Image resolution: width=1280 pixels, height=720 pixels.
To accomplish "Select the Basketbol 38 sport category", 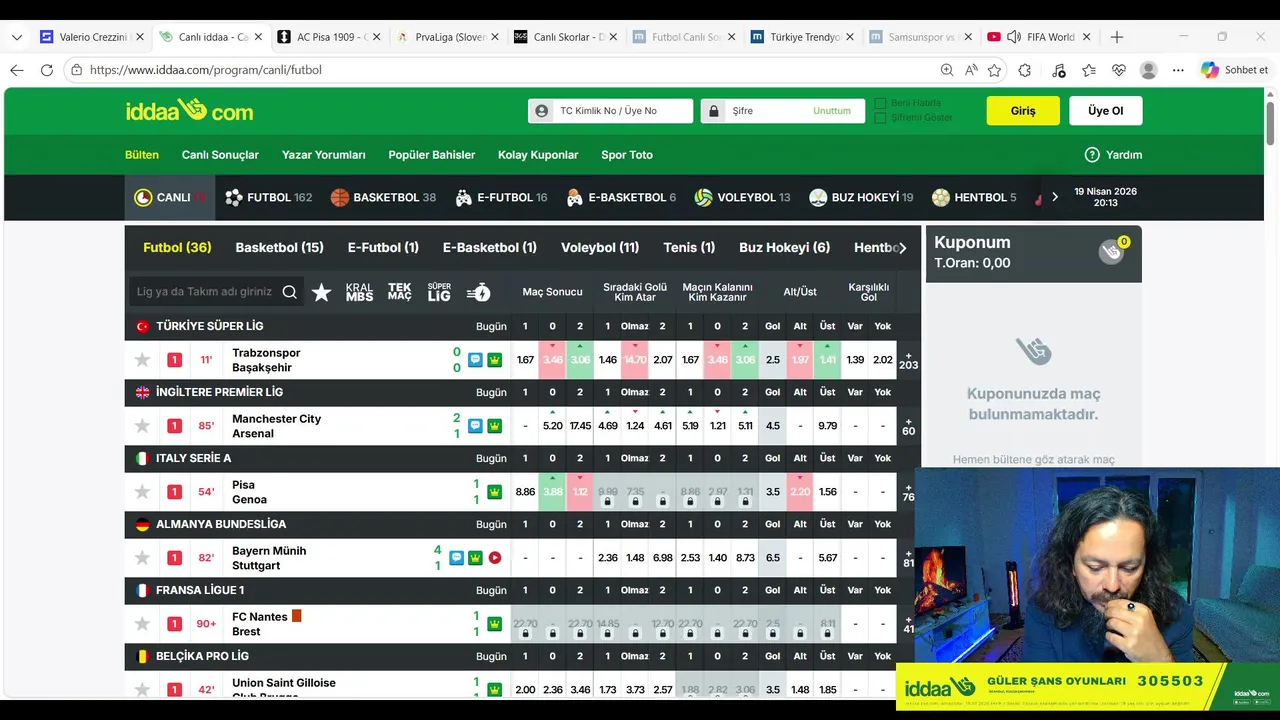I will pyautogui.click(x=383, y=198).
